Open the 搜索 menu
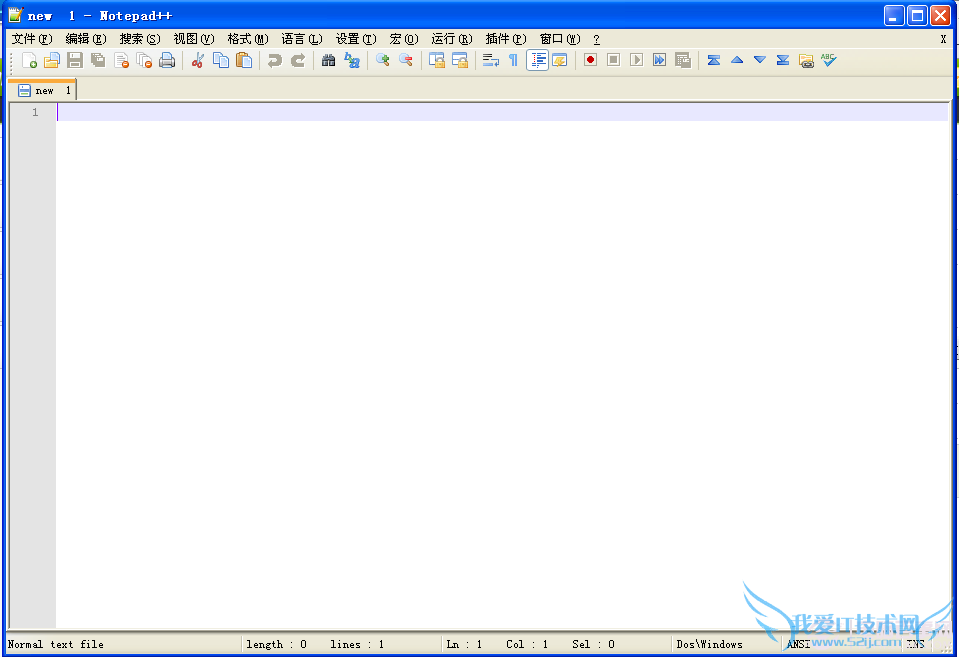 [137, 39]
